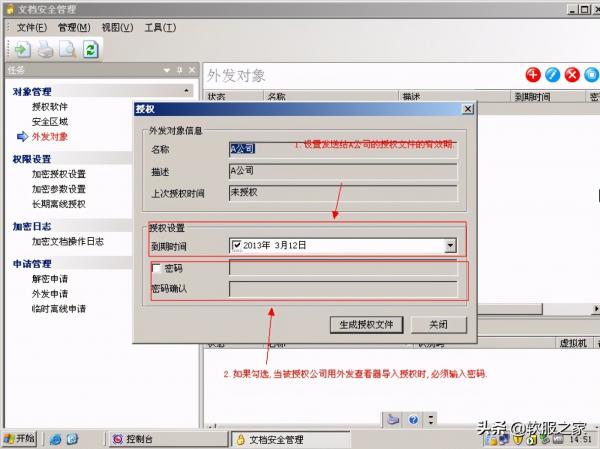The image size is (600, 449).
Task: Open the 视图(V) menu
Action: [117, 28]
